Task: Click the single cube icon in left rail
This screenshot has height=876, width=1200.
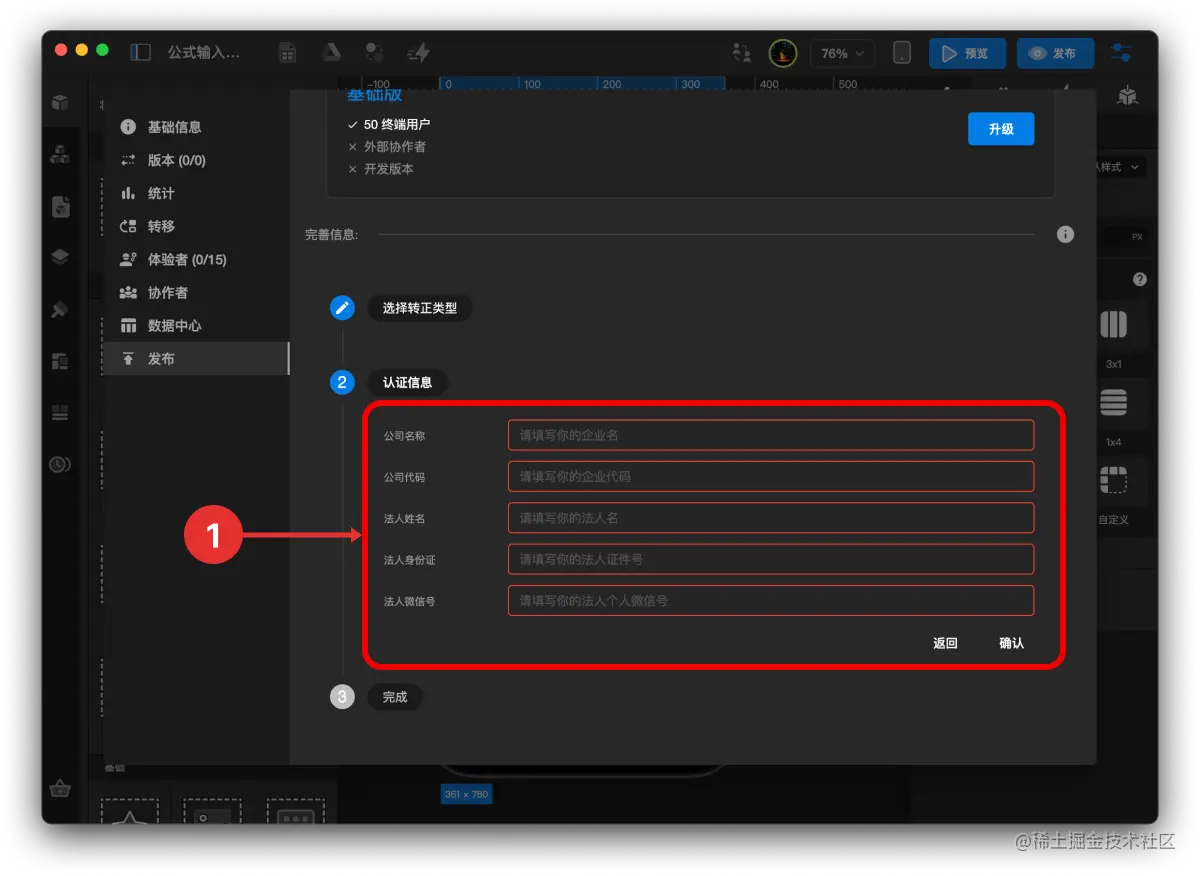Action: coord(60,102)
